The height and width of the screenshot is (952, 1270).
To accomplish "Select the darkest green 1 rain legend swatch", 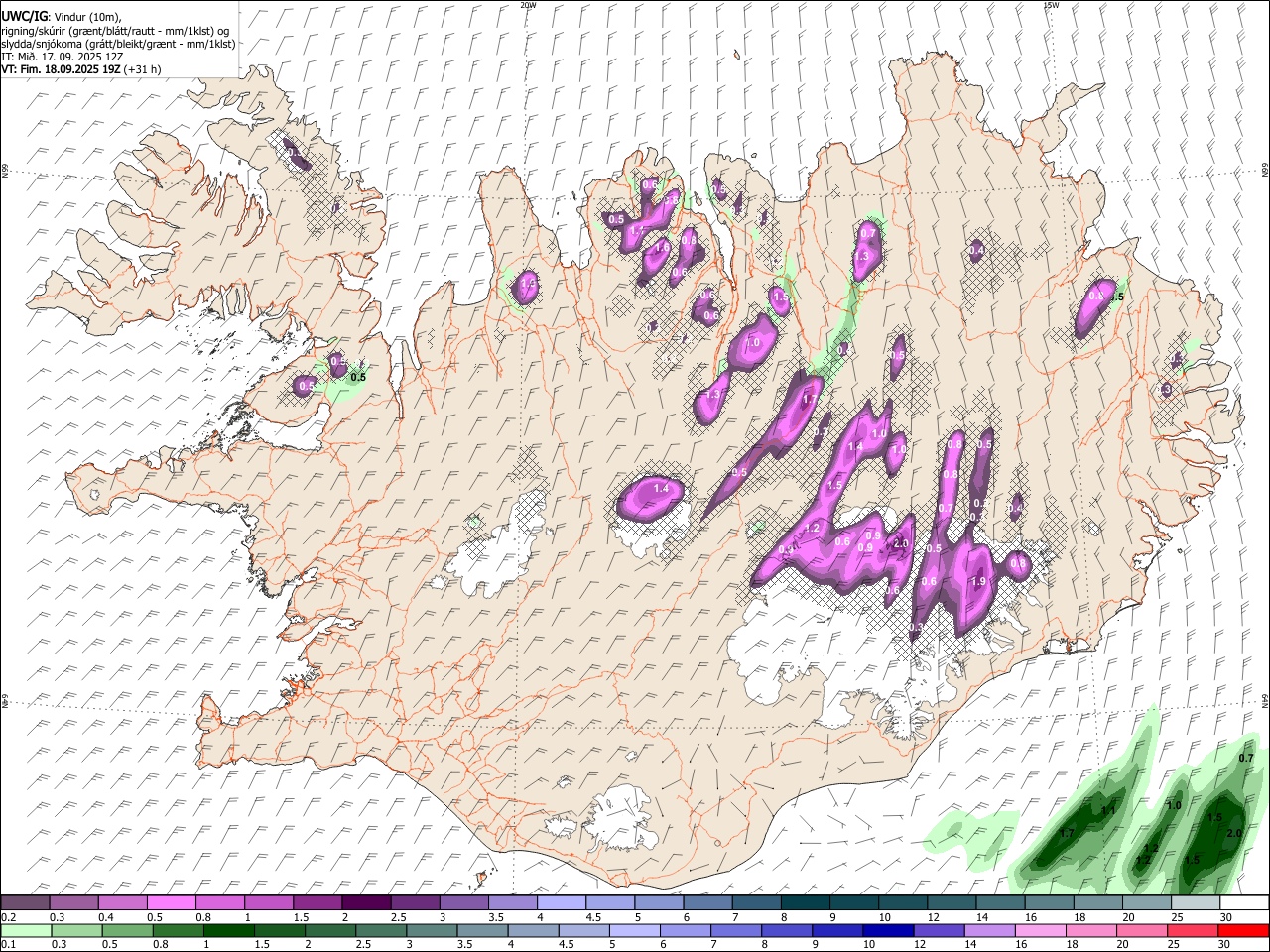I will [x=229, y=930].
